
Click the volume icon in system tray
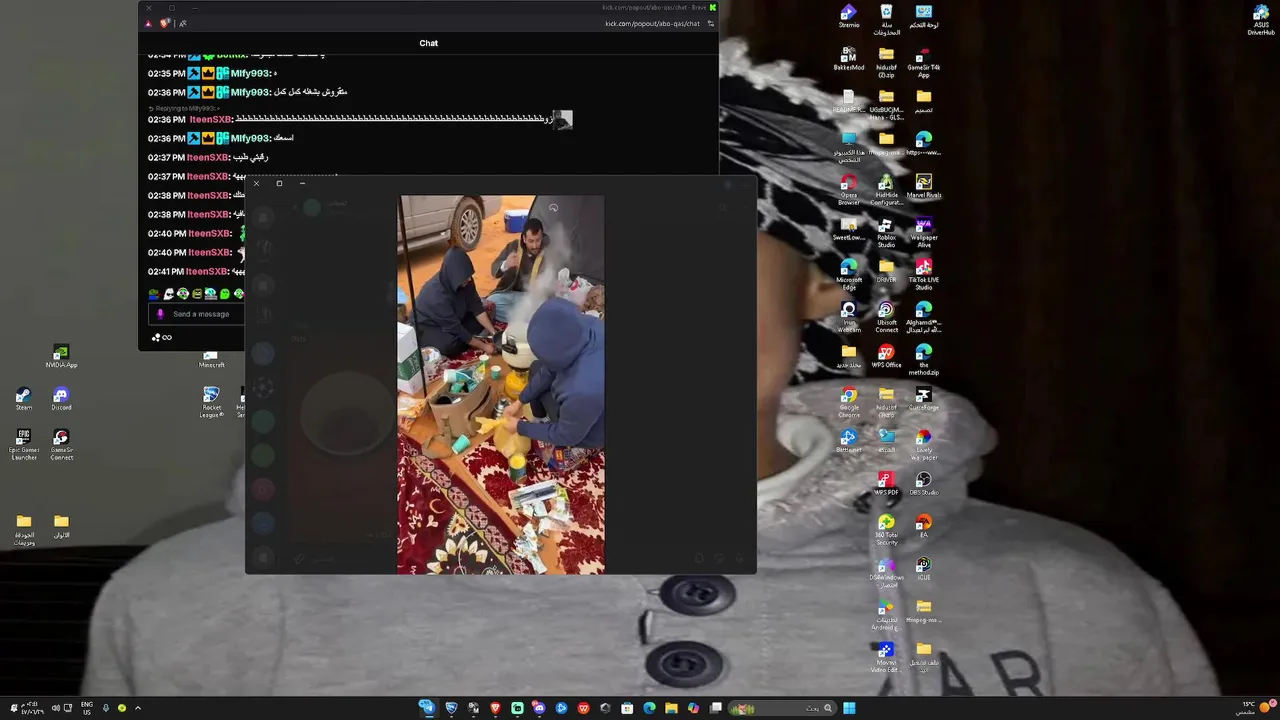coord(55,708)
